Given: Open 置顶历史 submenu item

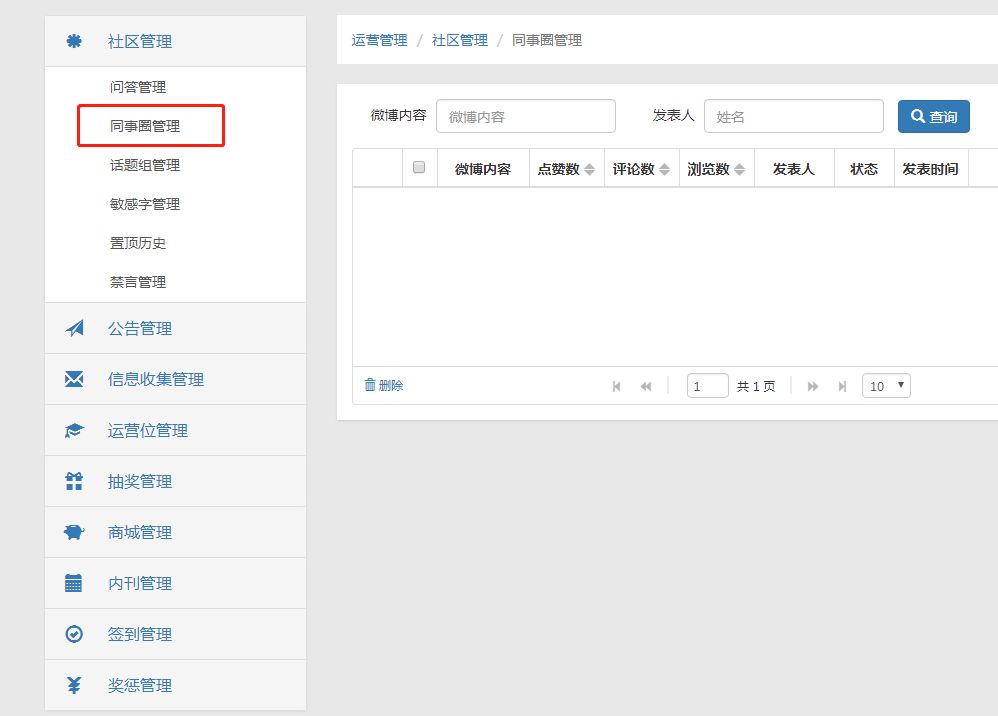Looking at the screenshot, I should coord(138,243).
